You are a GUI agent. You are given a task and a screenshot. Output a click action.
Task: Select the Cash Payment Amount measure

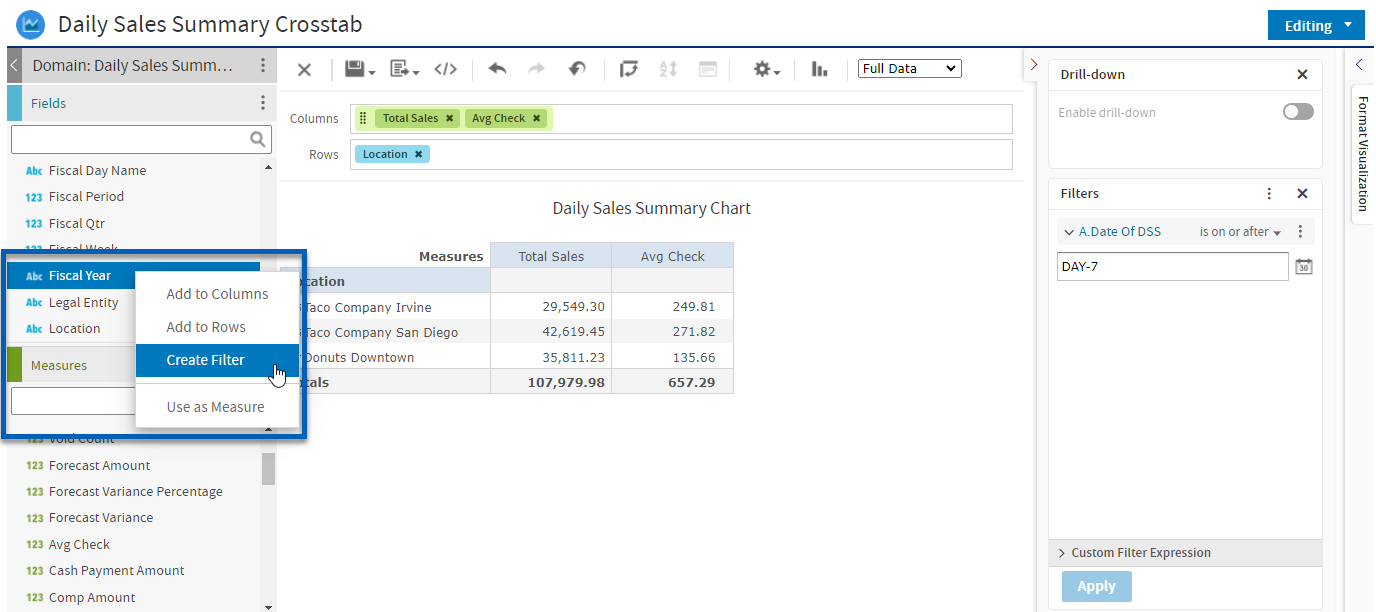116,570
